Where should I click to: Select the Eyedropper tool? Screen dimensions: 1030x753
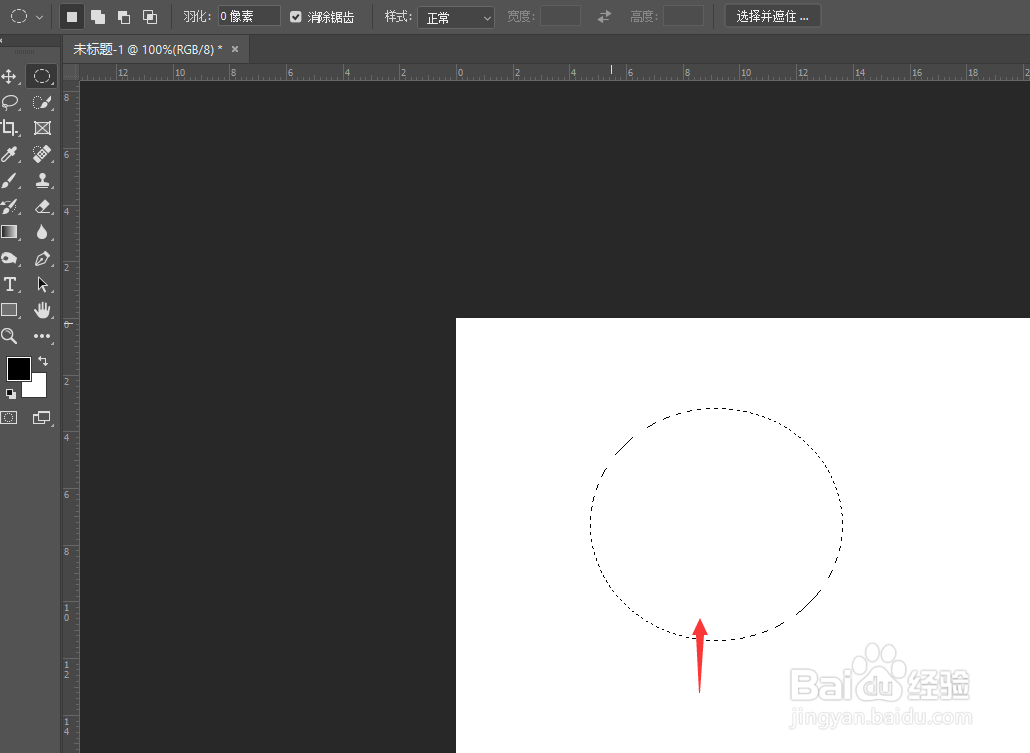coord(9,154)
